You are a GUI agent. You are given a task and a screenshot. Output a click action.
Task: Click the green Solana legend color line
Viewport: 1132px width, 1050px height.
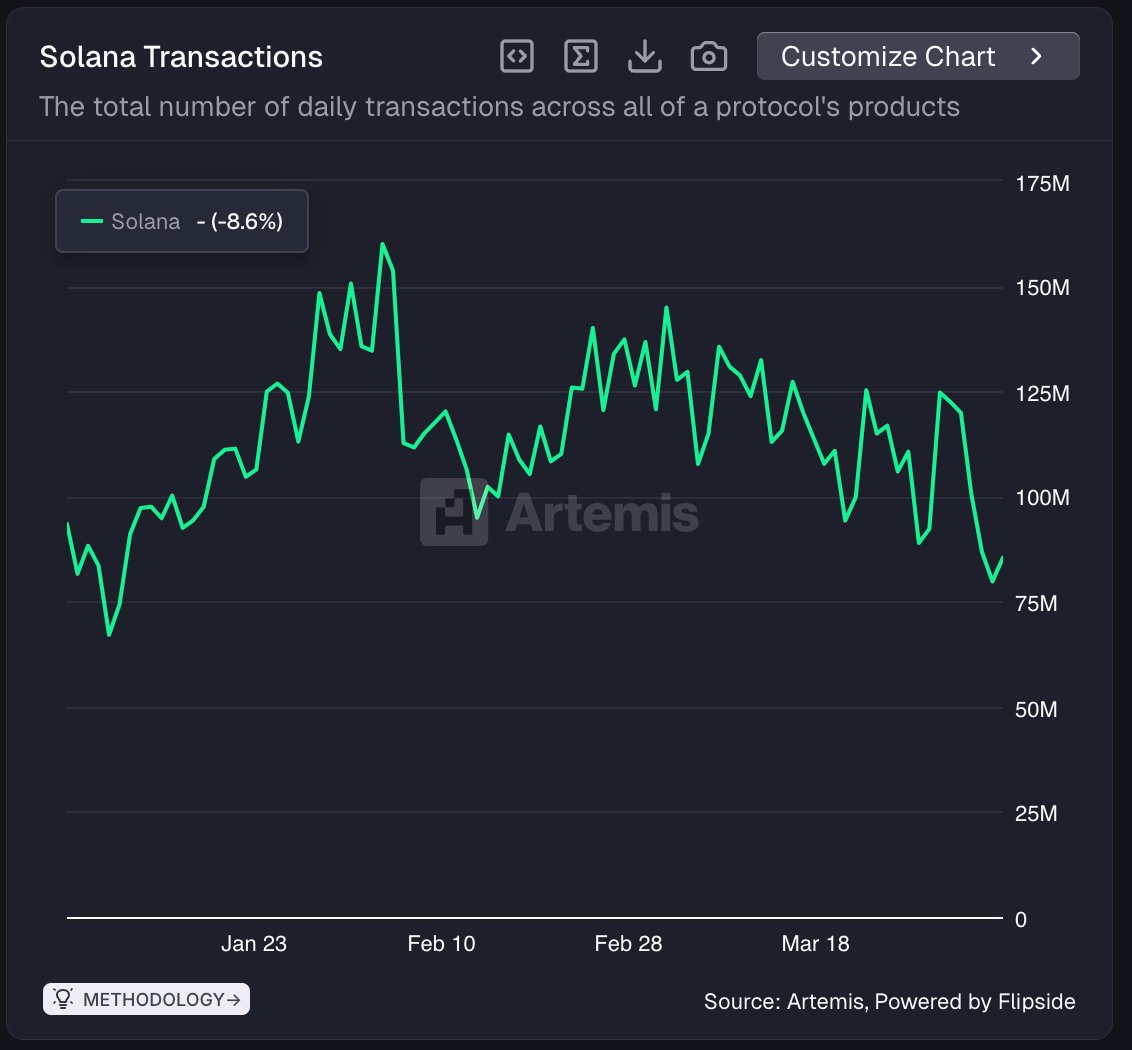[x=92, y=222]
